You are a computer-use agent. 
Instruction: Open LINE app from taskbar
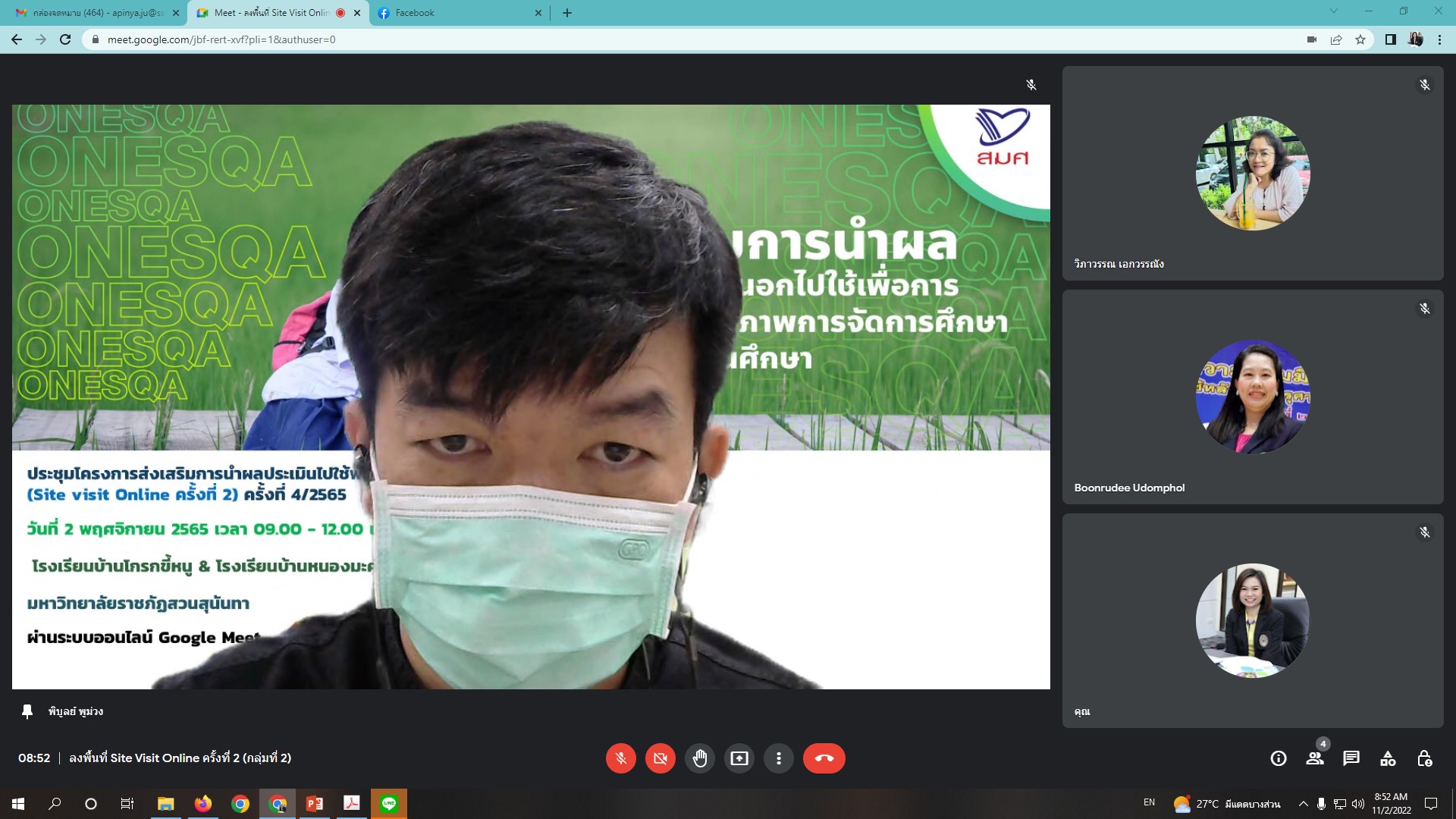[389, 804]
